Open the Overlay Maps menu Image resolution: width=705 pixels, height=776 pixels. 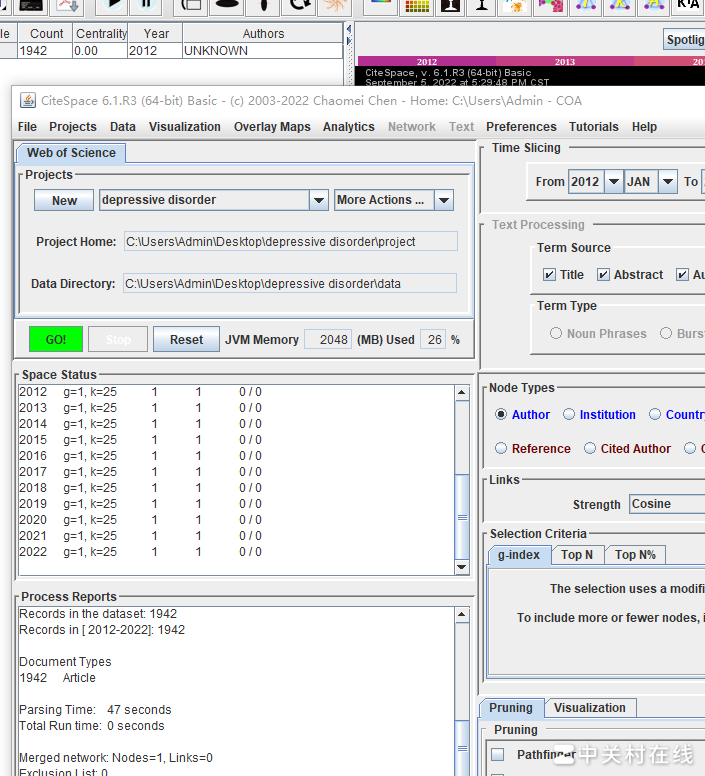click(272, 127)
